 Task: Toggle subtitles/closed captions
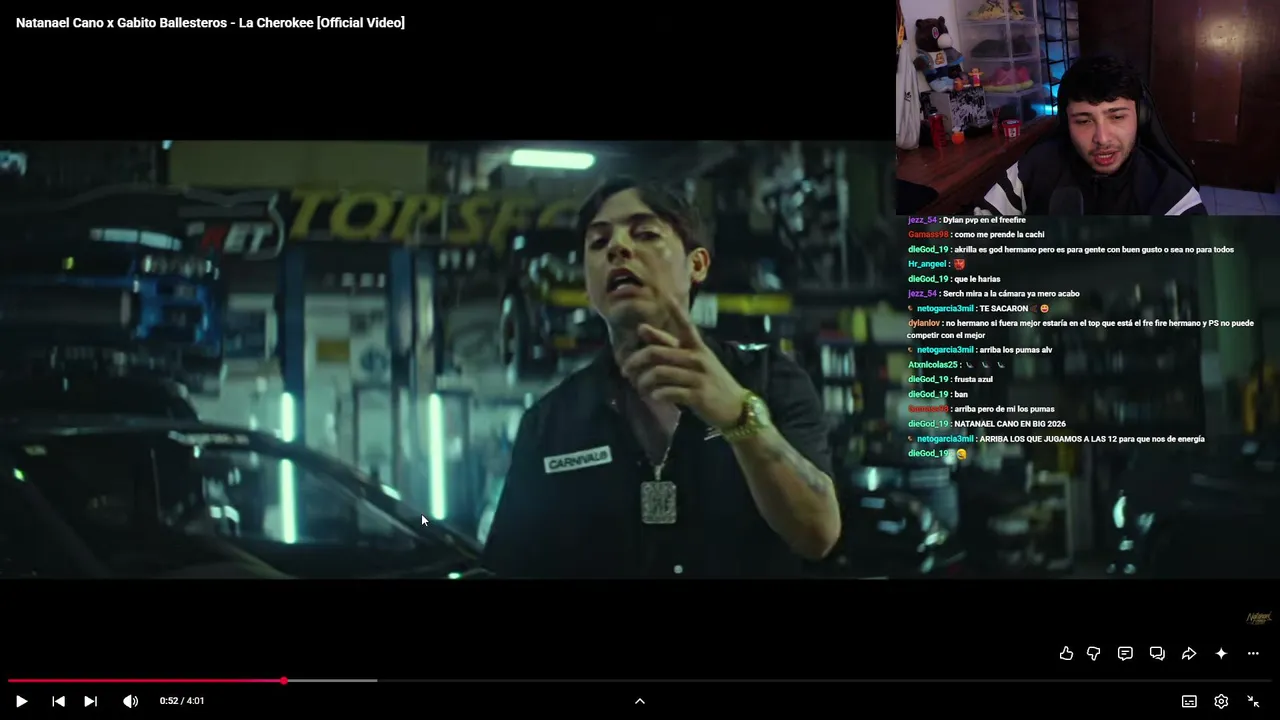[1189, 701]
